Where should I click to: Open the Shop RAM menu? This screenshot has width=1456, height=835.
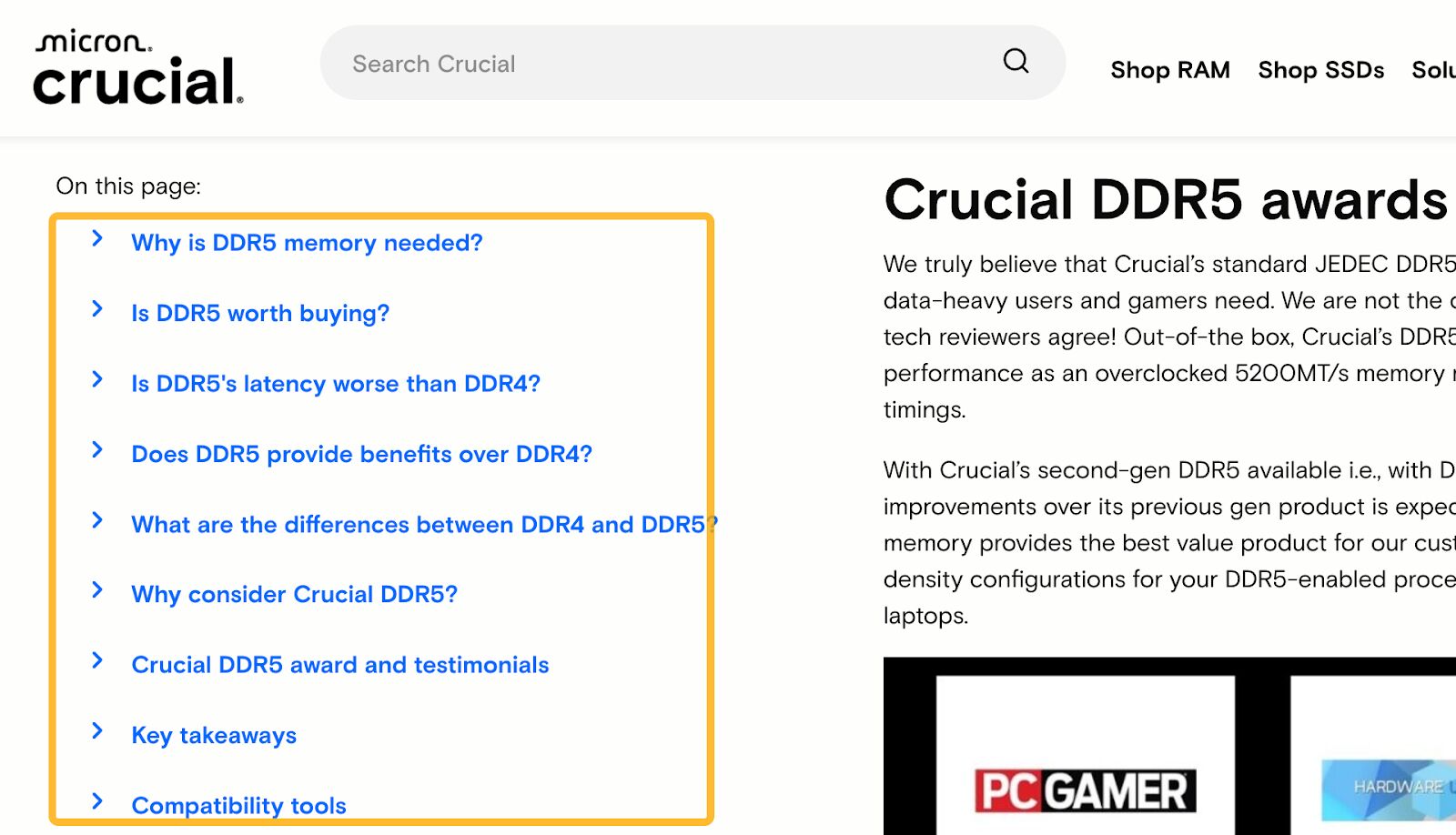1170,70
